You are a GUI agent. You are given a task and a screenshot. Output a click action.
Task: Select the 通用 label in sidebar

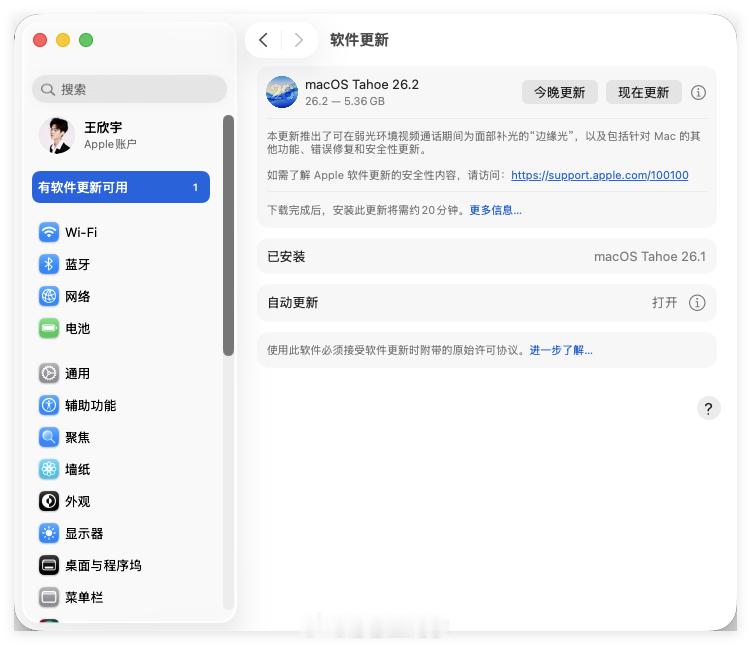pyautogui.click(x=78, y=373)
